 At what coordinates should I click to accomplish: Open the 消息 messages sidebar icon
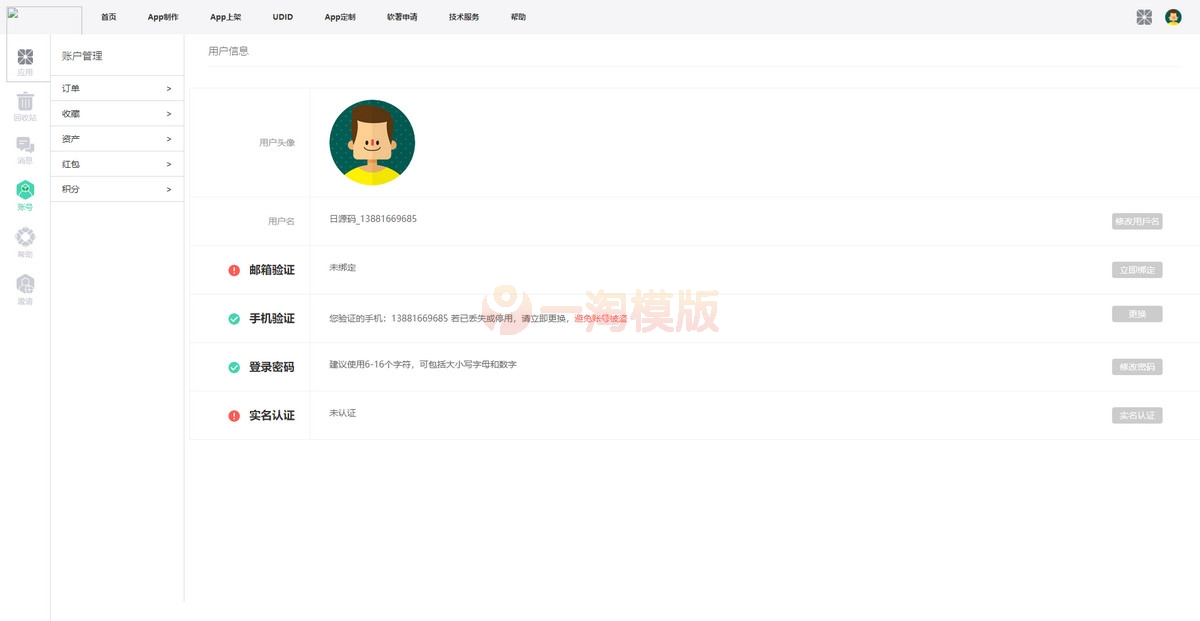[25, 148]
